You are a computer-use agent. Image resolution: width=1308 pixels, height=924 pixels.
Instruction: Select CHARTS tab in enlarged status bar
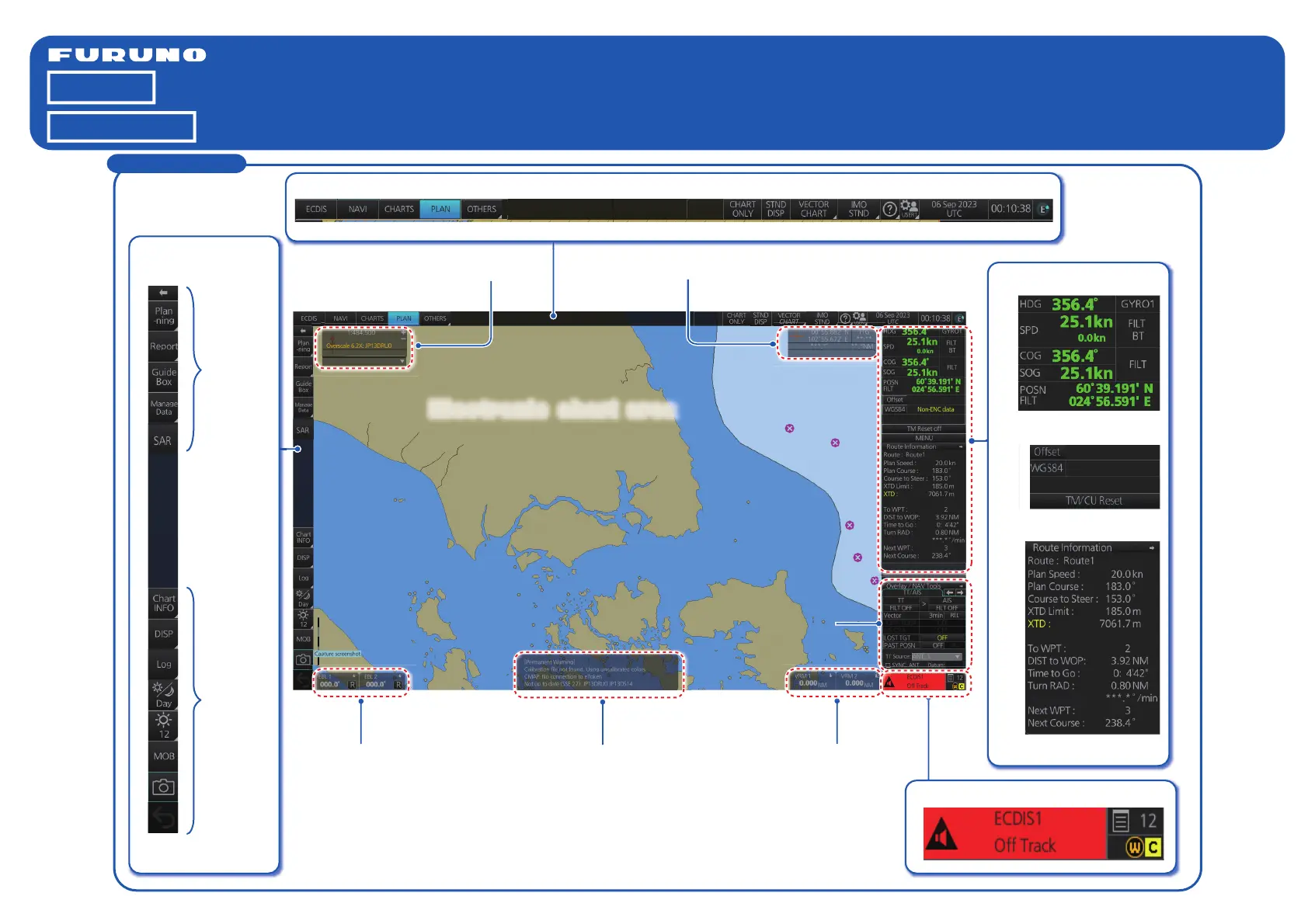[399, 209]
